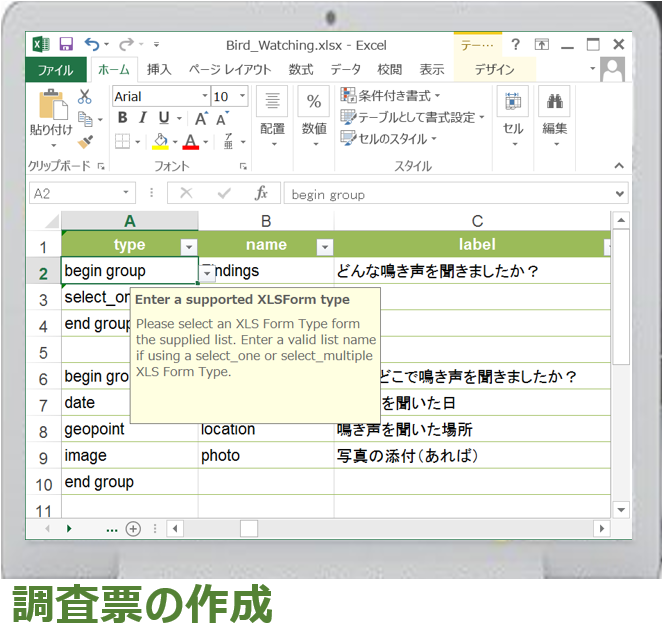
Task: Open the name column filter dropdown
Action: pyautogui.click(x=325, y=247)
